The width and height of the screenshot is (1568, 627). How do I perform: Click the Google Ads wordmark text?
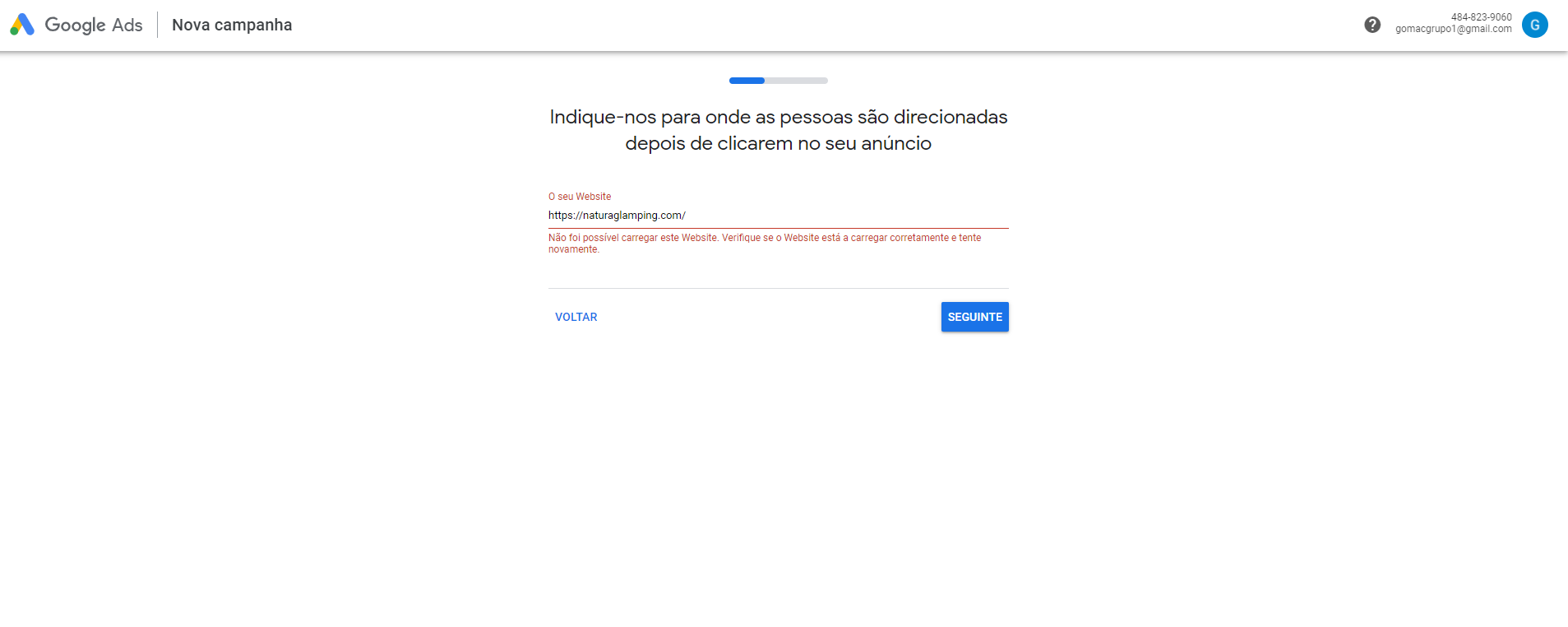(94, 25)
